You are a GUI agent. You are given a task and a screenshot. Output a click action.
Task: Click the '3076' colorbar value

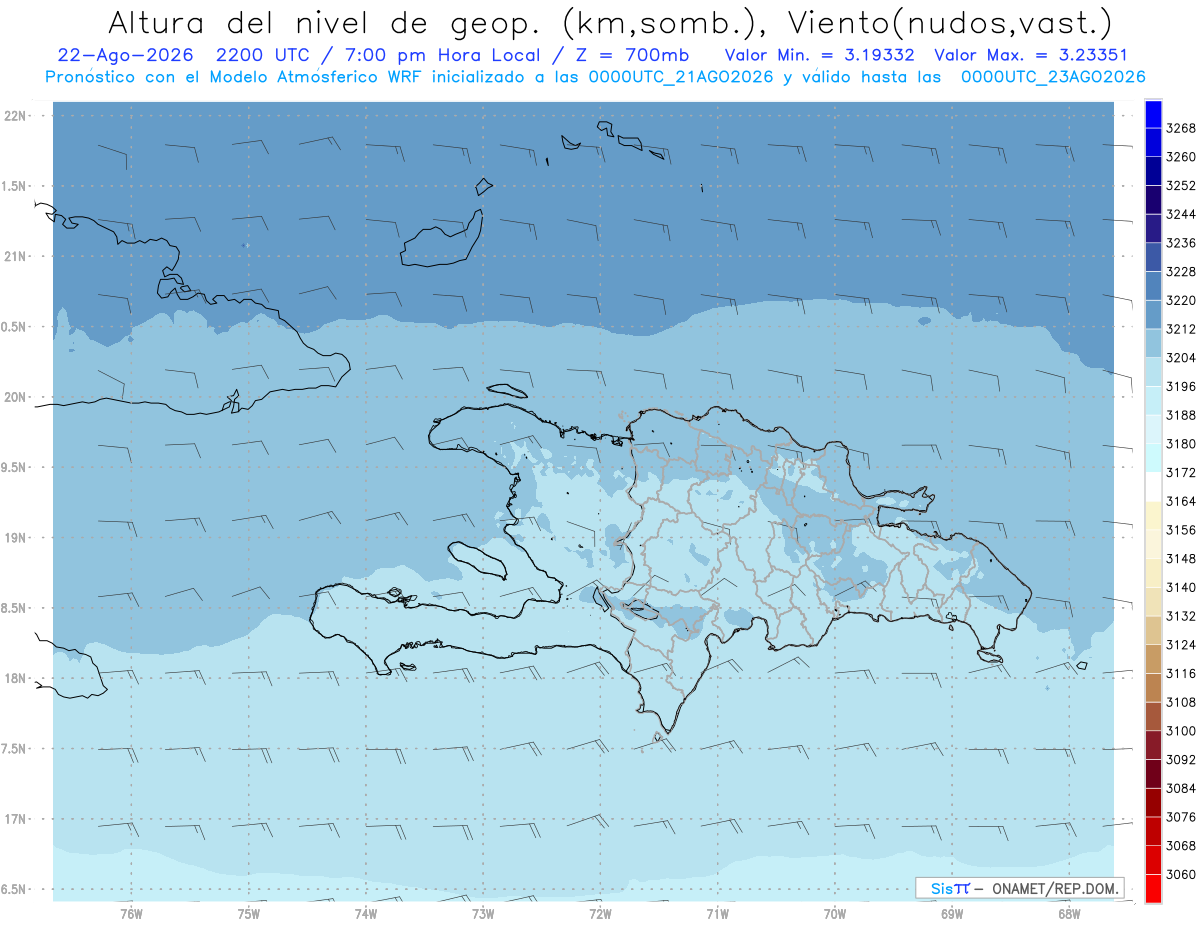tap(1181, 817)
